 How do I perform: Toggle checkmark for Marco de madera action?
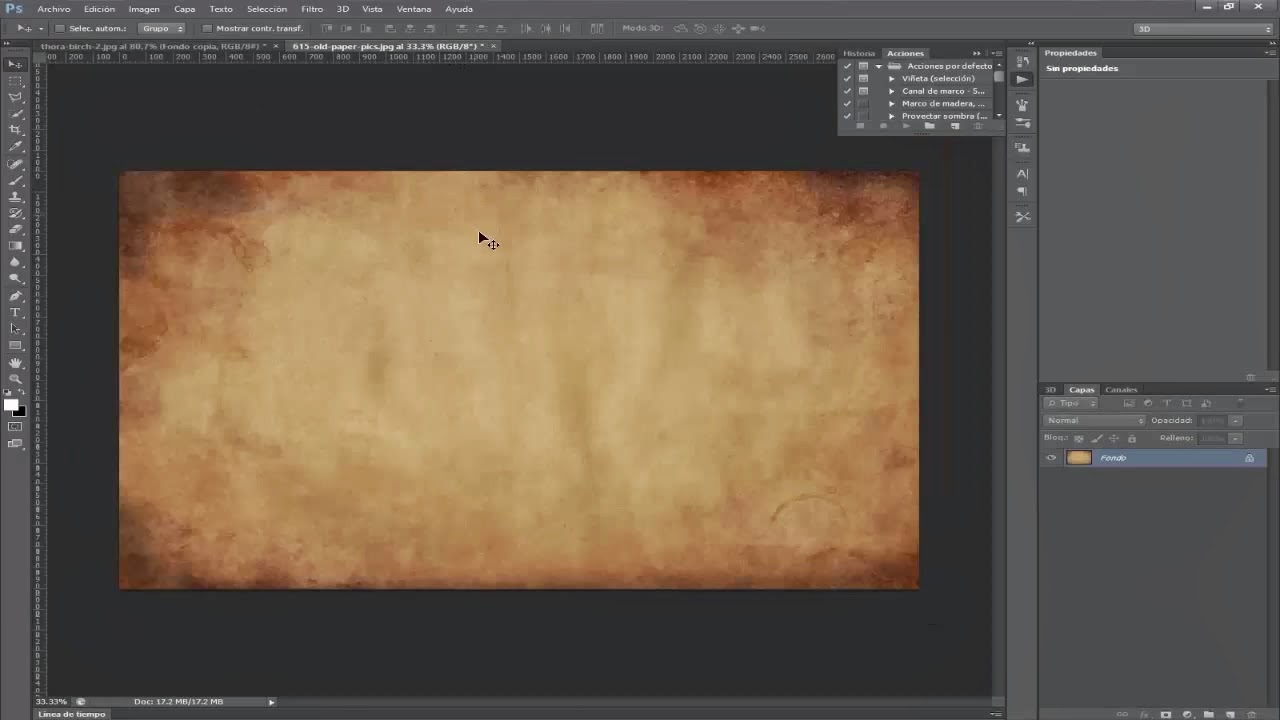847,103
